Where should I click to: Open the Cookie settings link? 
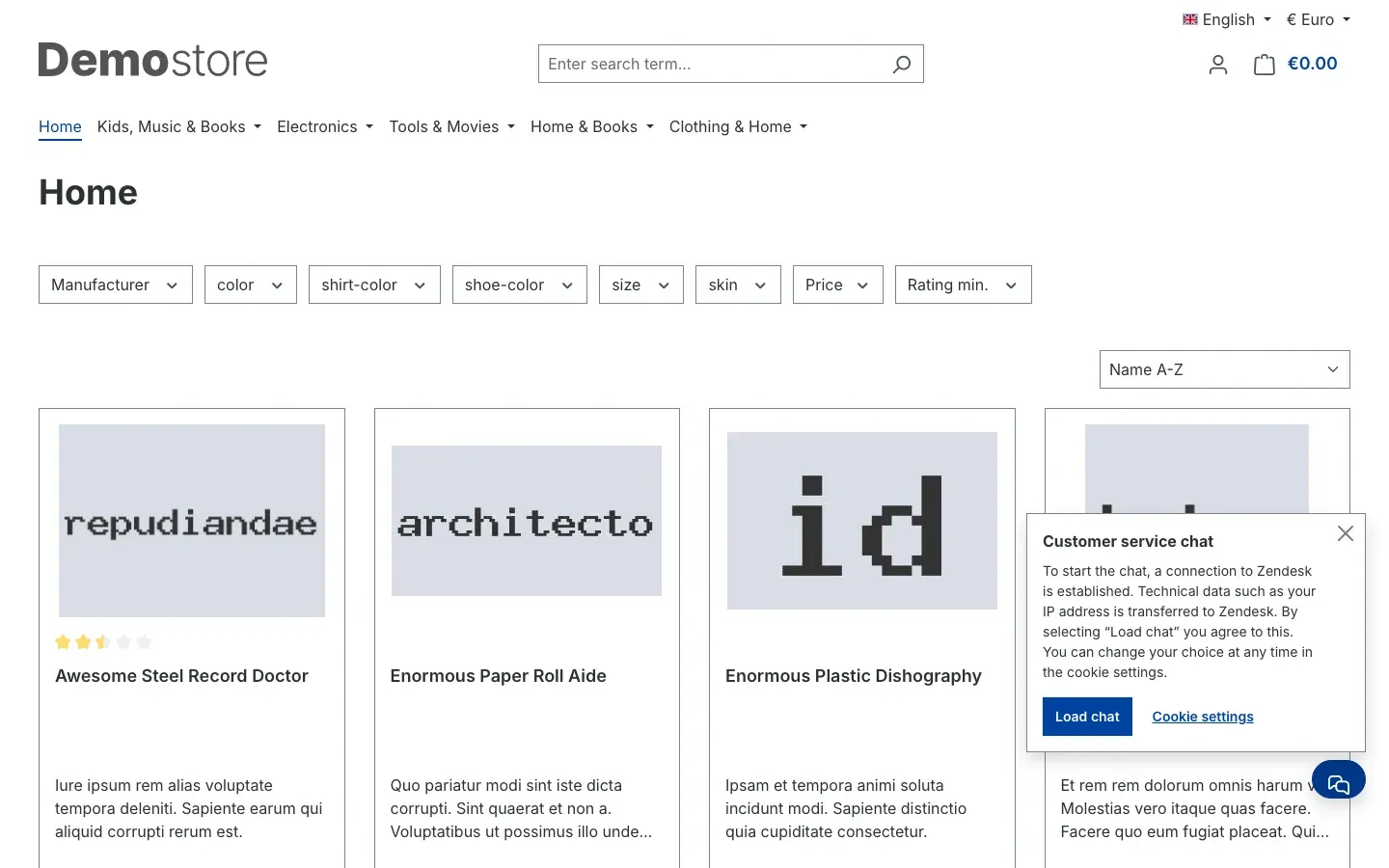point(1203,717)
